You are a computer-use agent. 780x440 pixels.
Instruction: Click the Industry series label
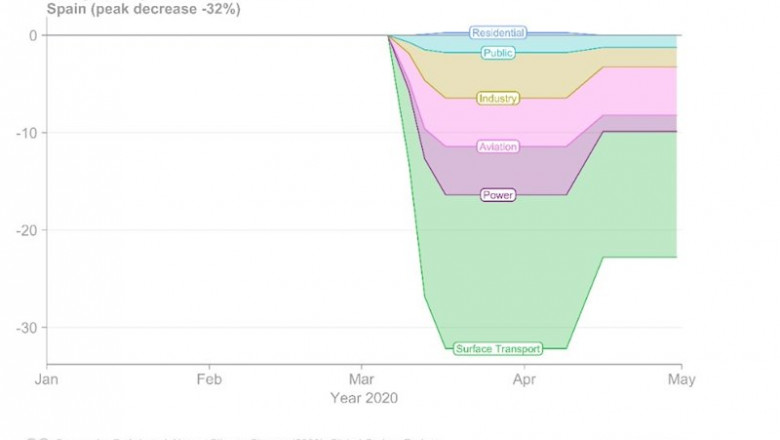pos(498,98)
